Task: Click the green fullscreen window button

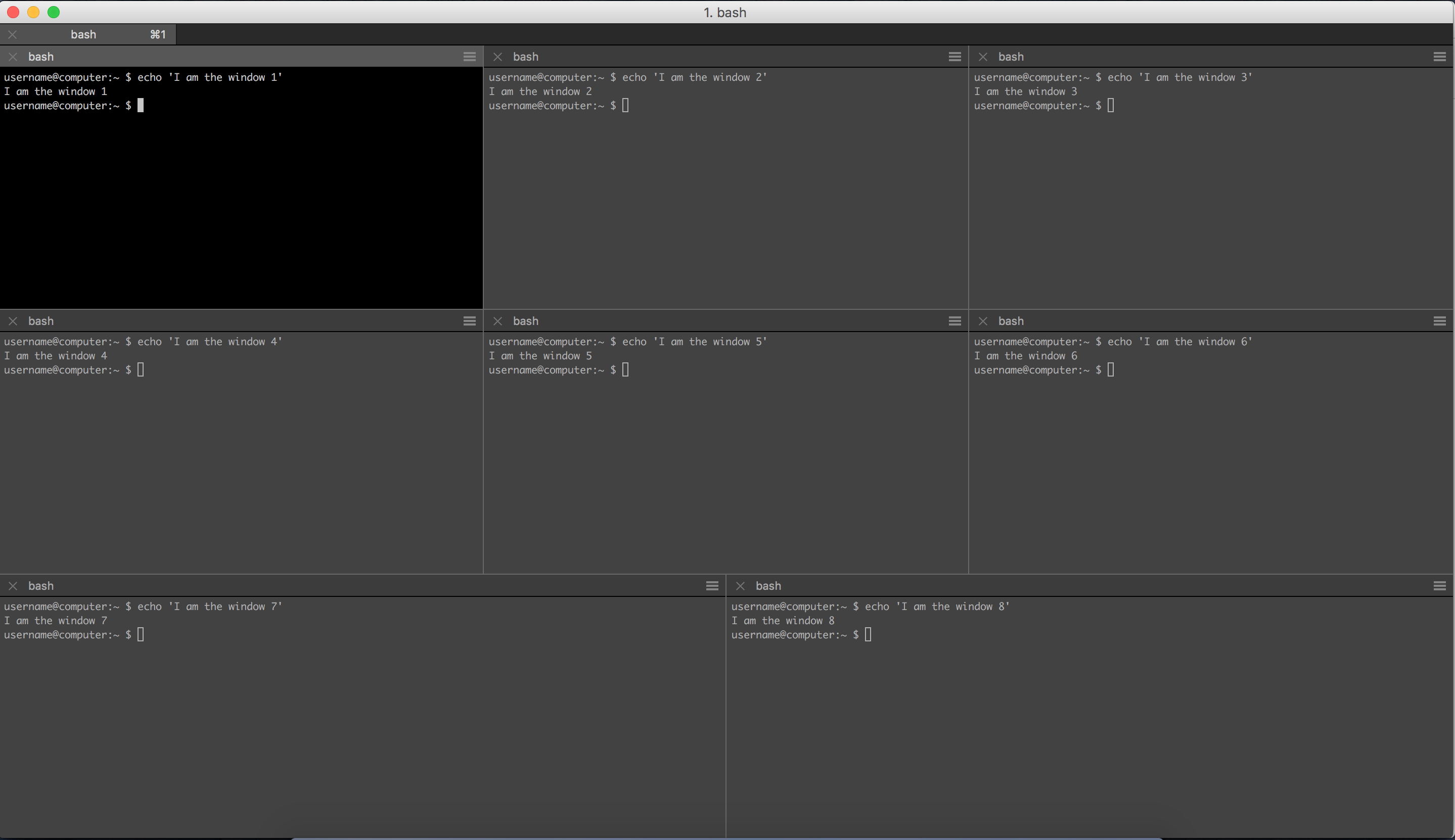Action: coord(54,12)
